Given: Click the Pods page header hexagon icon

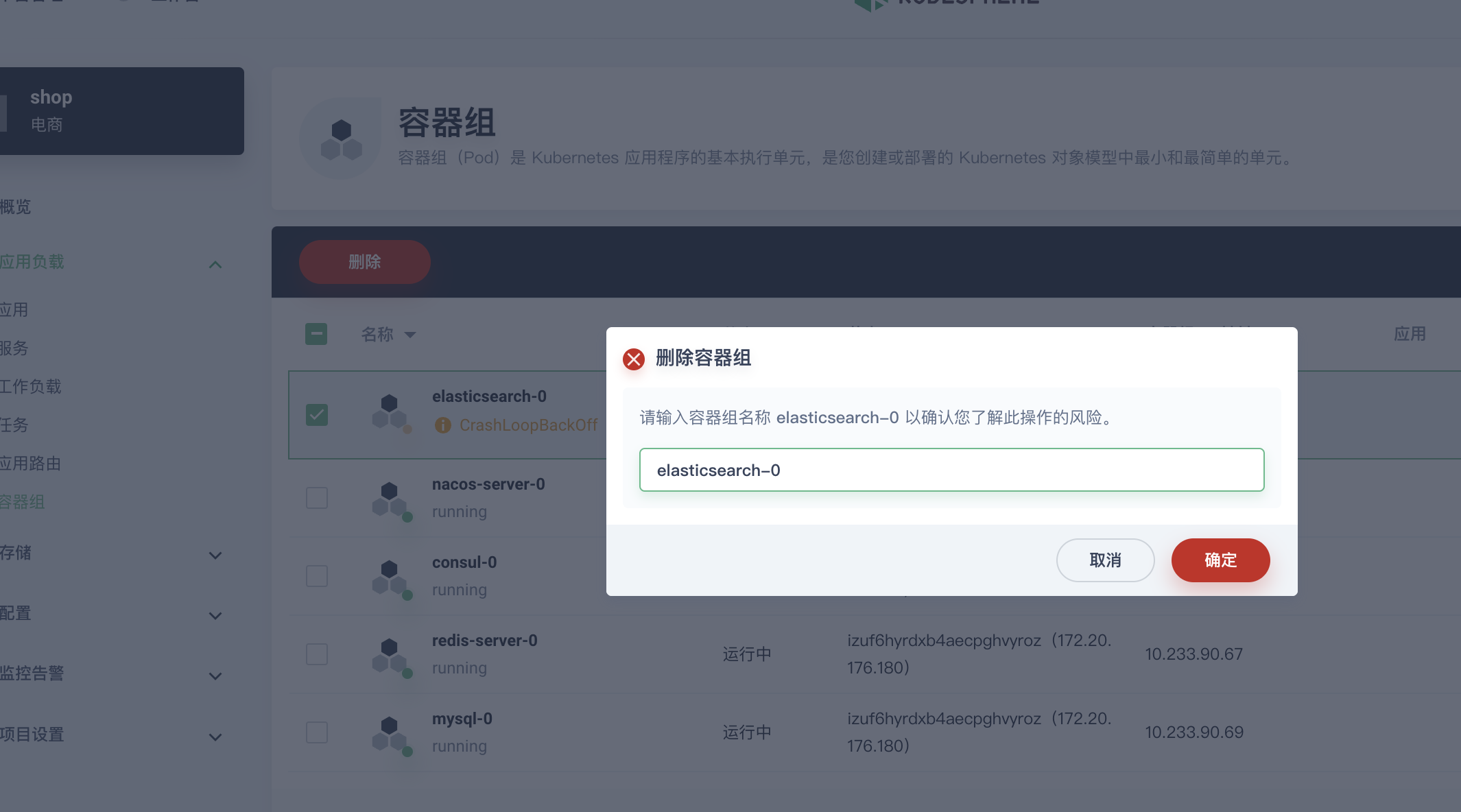Looking at the screenshot, I should [341, 139].
